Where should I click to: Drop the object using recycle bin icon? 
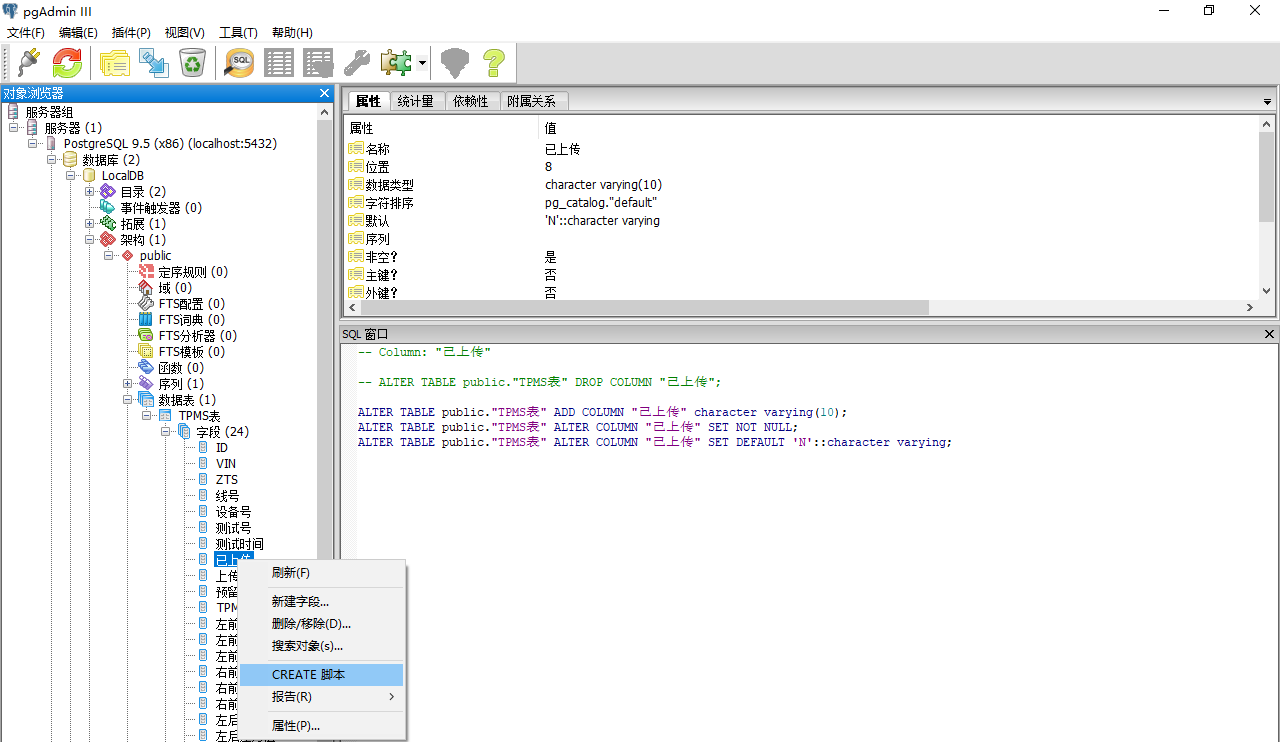point(192,63)
